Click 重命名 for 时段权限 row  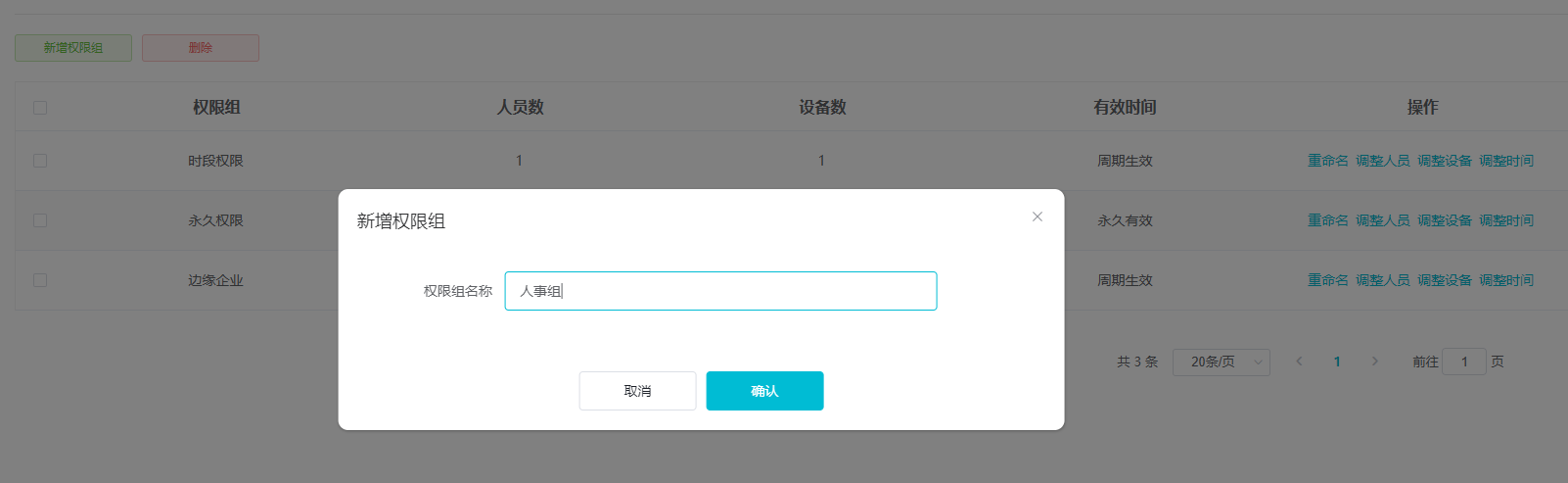pyautogui.click(x=1328, y=161)
